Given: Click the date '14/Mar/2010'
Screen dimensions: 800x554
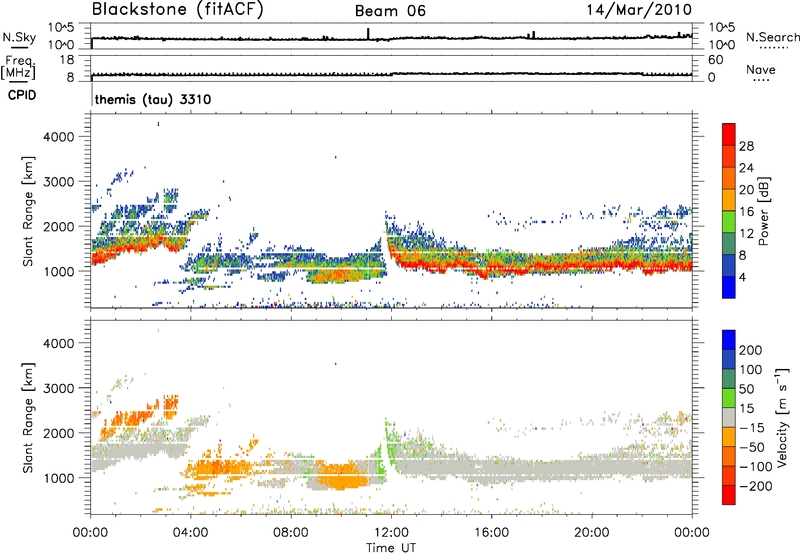Looking at the screenshot, I should [x=639, y=10].
